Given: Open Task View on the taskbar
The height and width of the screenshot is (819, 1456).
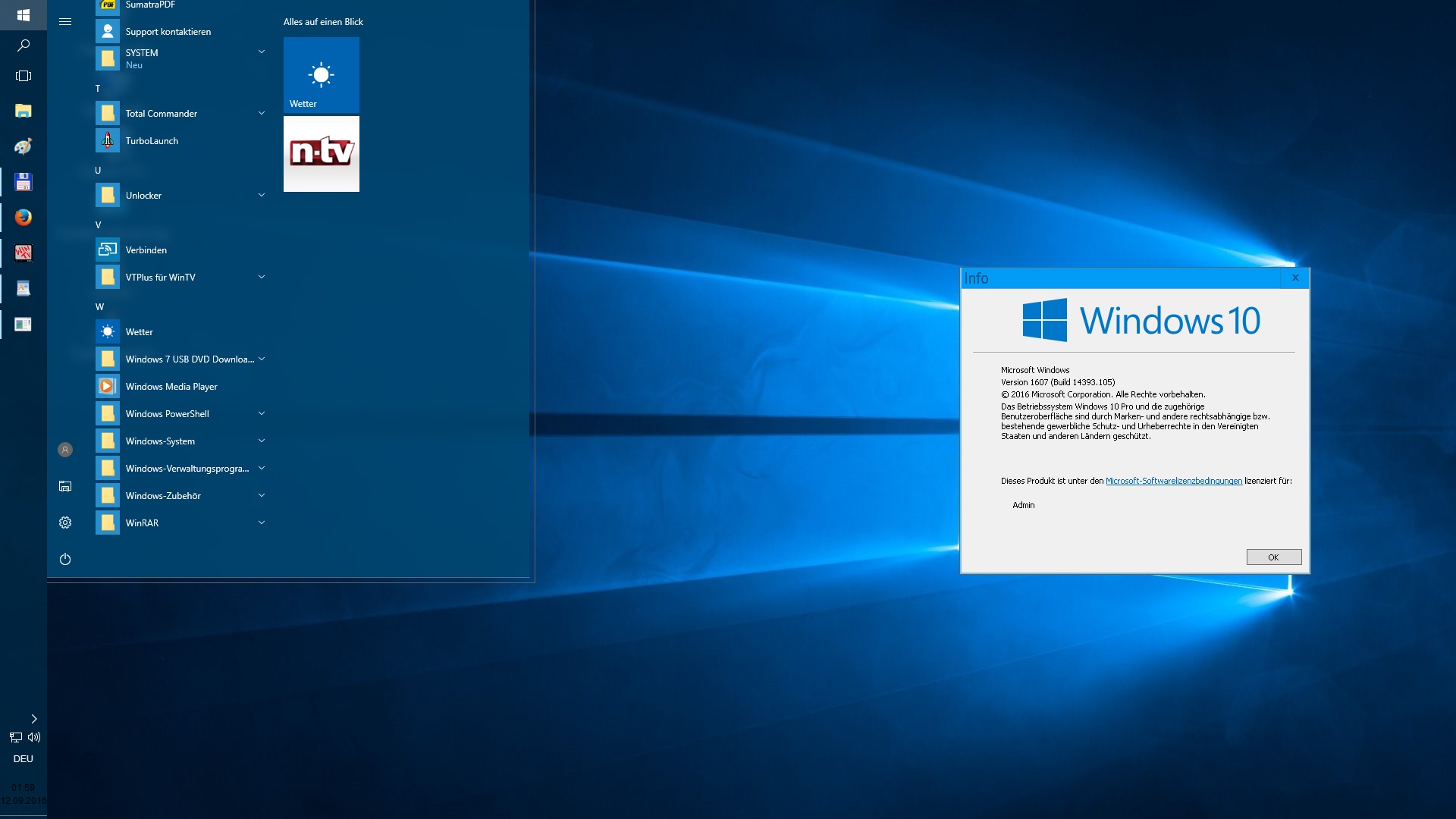Looking at the screenshot, I should coord(23,76).
